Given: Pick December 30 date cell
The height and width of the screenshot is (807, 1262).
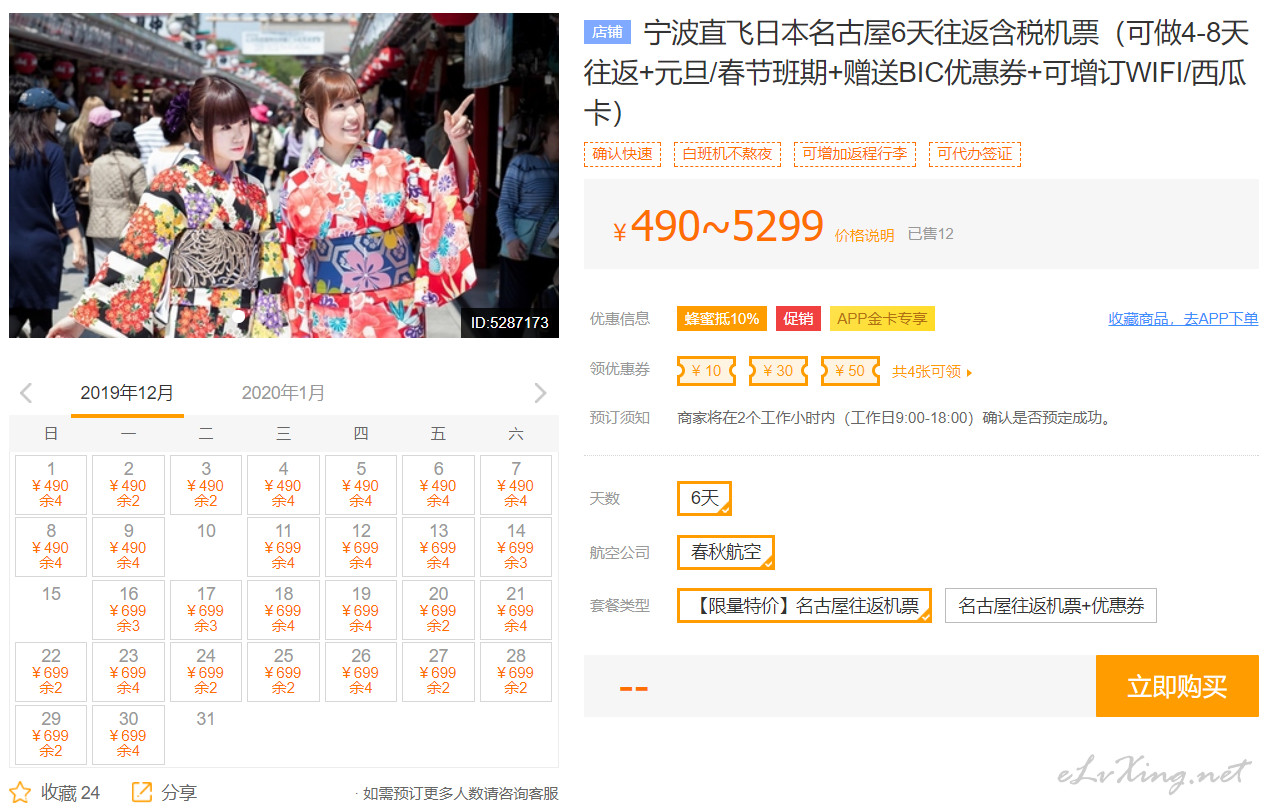Looking at the screenshot, I should (128, 735).
